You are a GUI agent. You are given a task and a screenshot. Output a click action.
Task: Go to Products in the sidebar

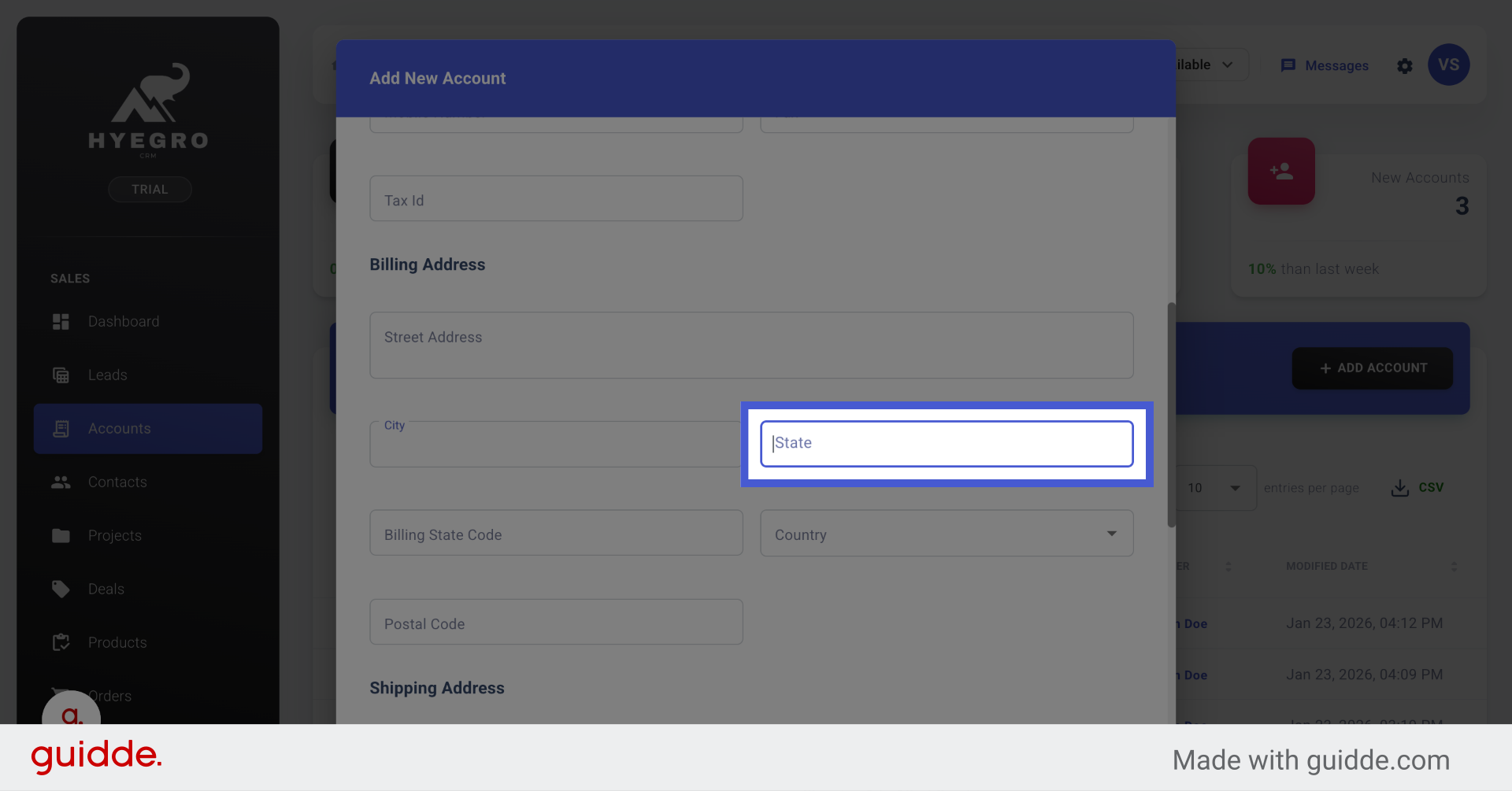click(x=117, y=643)
